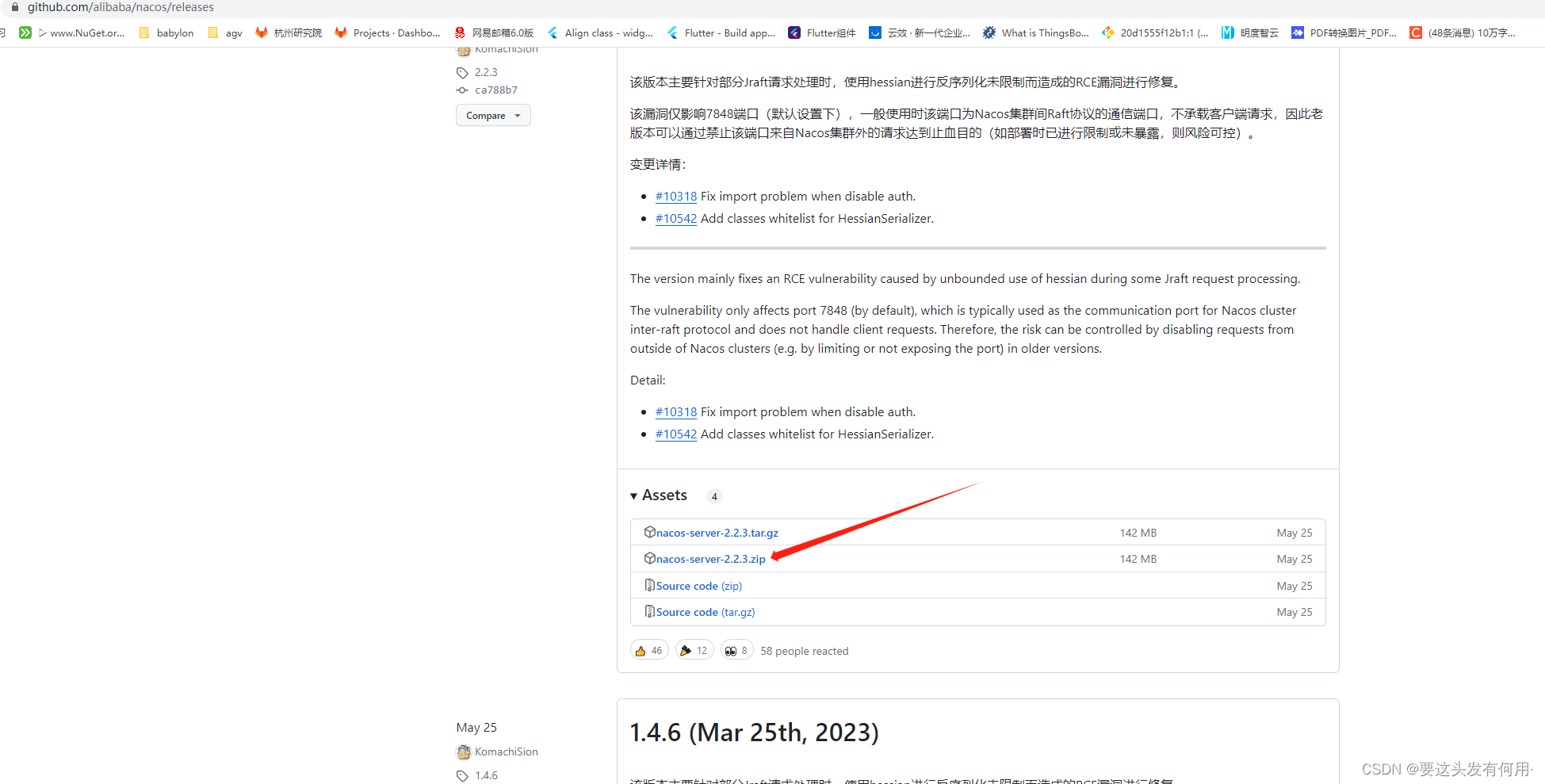Screen dimensions: 1545x784
Task: Open issue #10542 in the Chinese changelog
Action: tap(676, 219)
